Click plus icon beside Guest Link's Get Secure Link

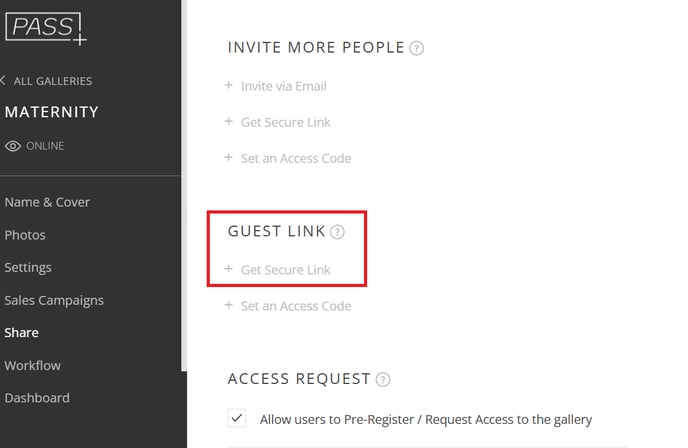pos(229,269)
